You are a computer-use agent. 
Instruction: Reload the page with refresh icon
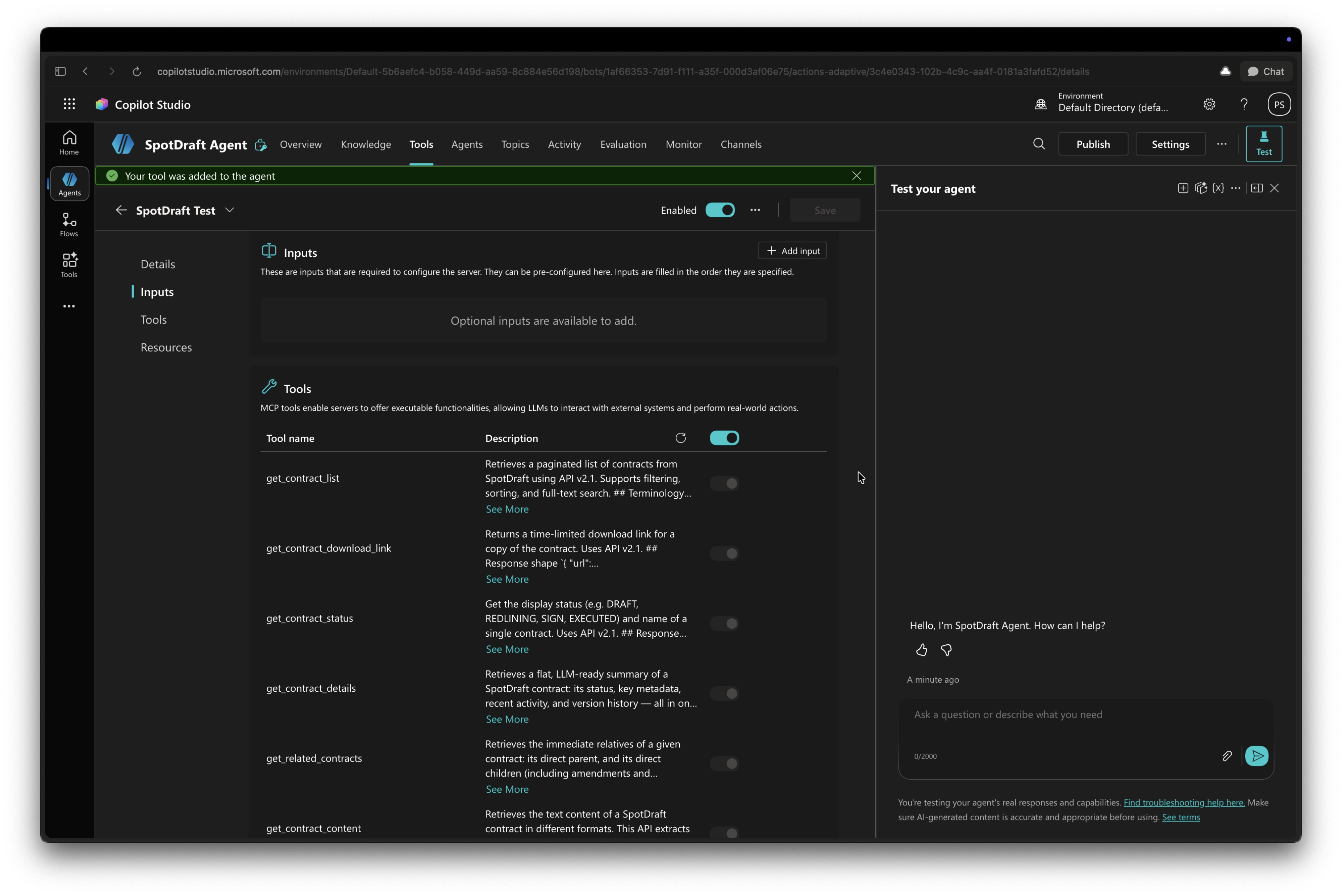137,71
